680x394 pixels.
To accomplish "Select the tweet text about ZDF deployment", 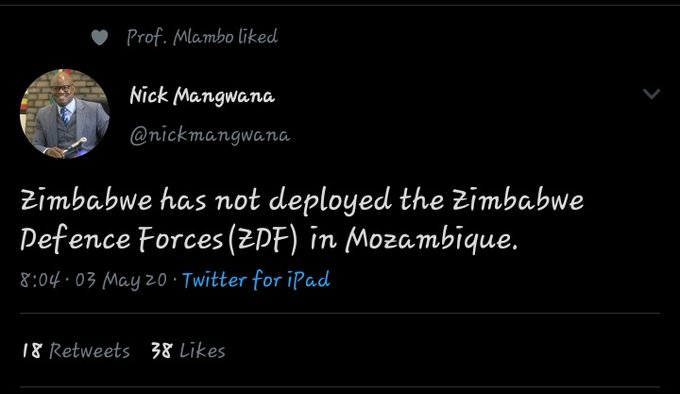I will [x=302, y=220].
